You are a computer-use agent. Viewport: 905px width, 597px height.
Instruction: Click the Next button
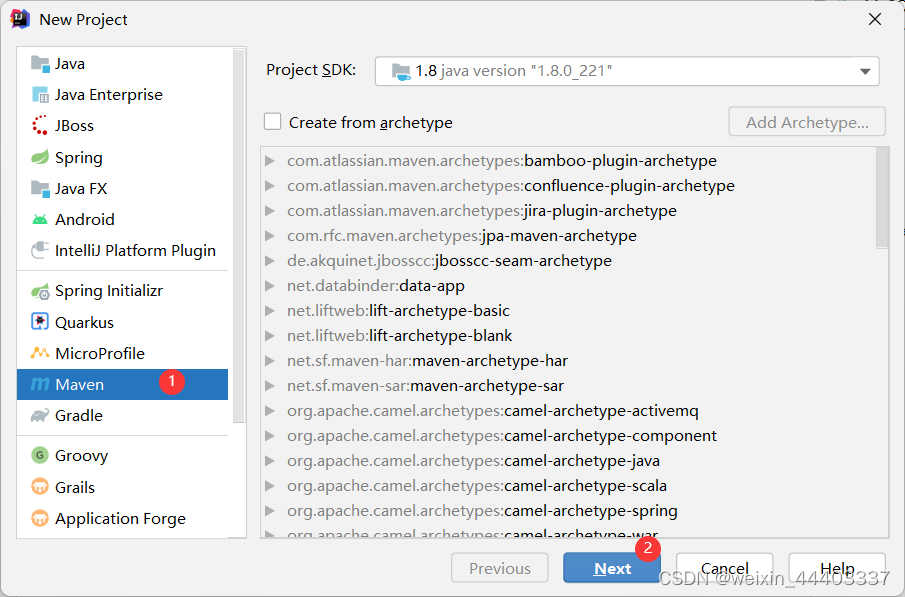pyautogui.click(x=612, y=569)
